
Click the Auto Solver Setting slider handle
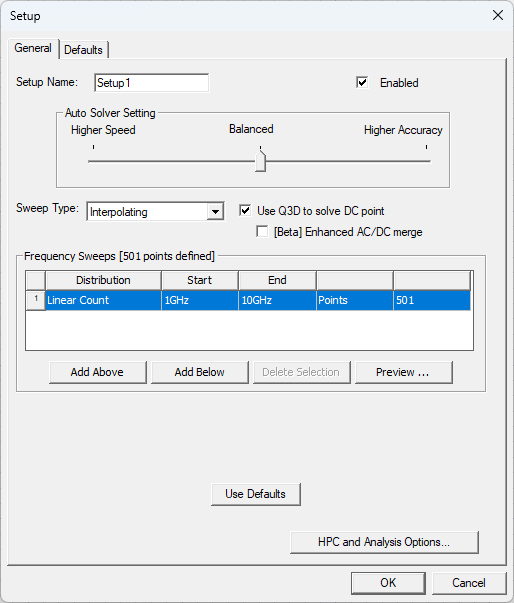261,161
